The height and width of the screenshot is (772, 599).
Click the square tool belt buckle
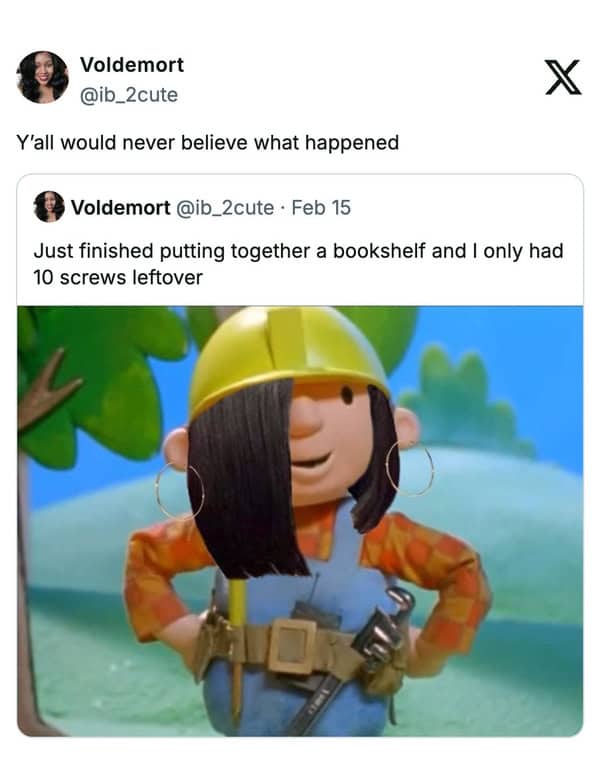tap(292, 645)
